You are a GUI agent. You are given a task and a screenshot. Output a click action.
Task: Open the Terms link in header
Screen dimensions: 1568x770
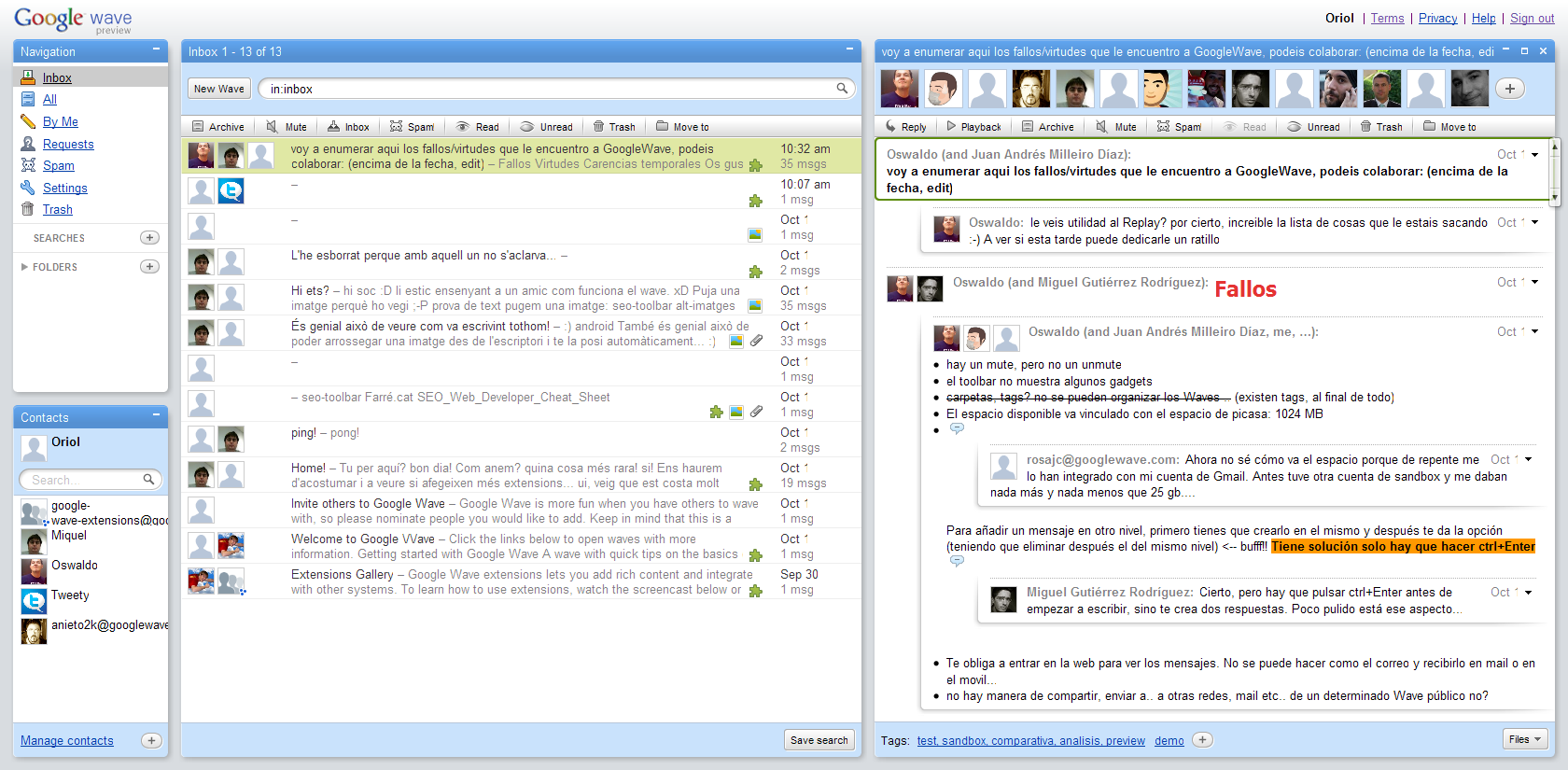(x=1387, y=18)
